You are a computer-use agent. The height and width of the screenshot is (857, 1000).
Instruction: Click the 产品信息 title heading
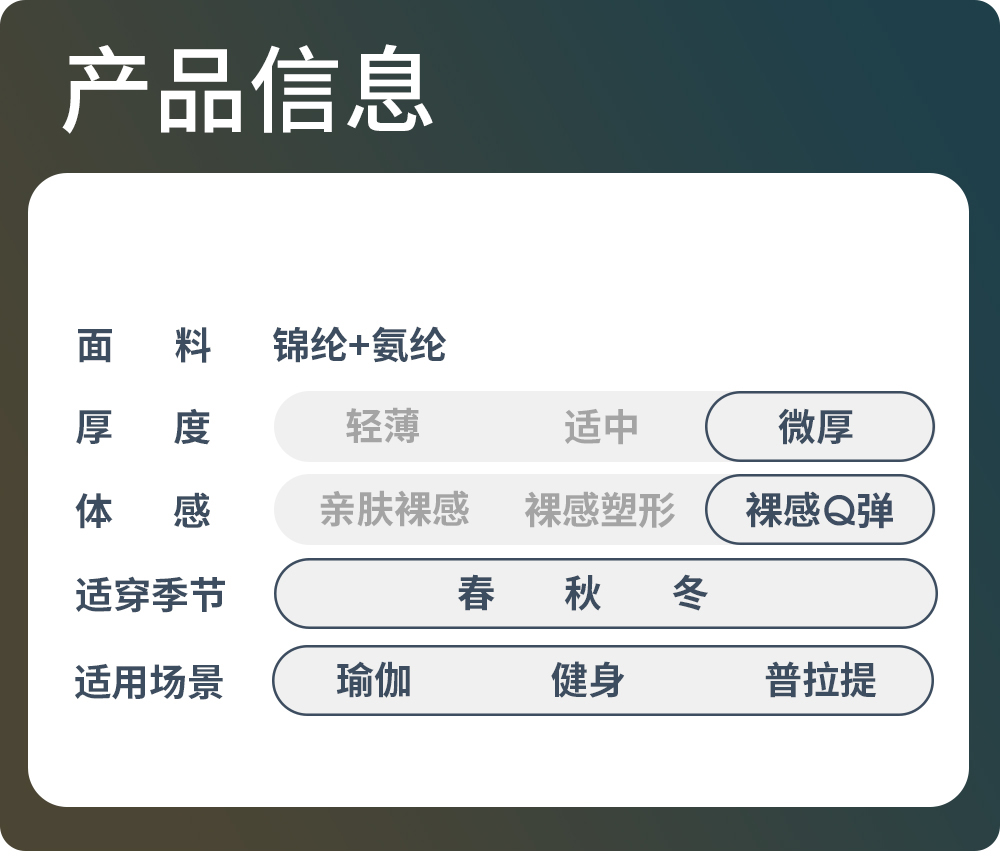[x=248, y=91]
